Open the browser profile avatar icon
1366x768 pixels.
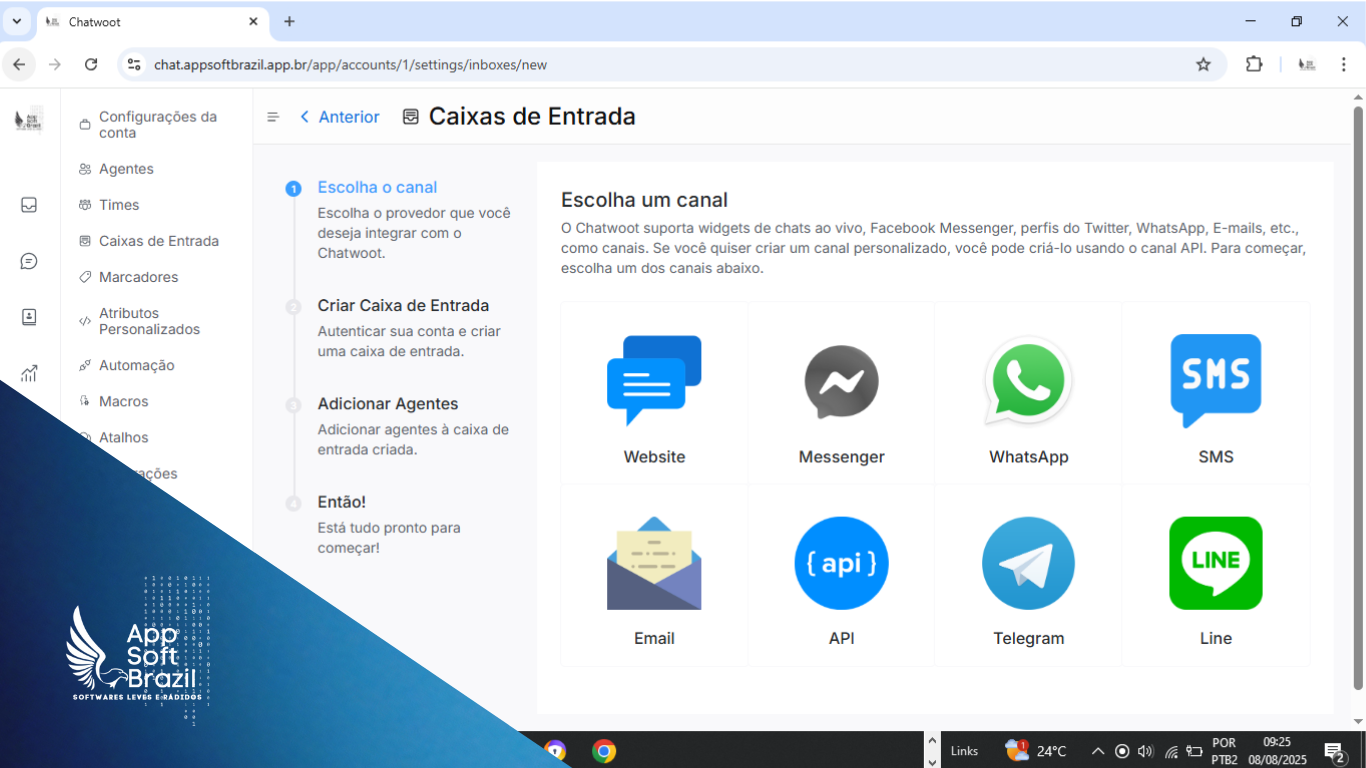(1306, 64)
